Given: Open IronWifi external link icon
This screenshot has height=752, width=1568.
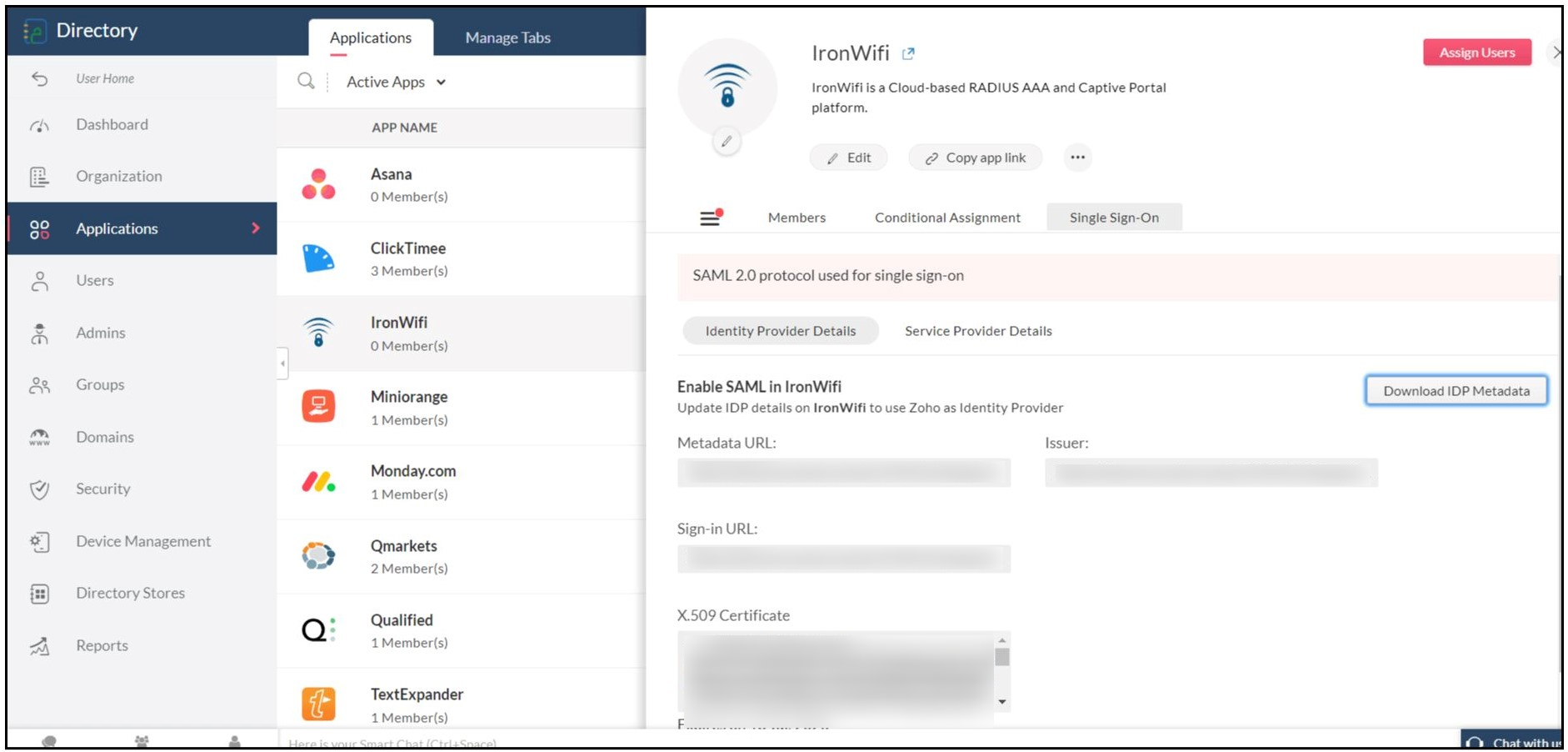Looking at the screenshot, I should 908,53.
